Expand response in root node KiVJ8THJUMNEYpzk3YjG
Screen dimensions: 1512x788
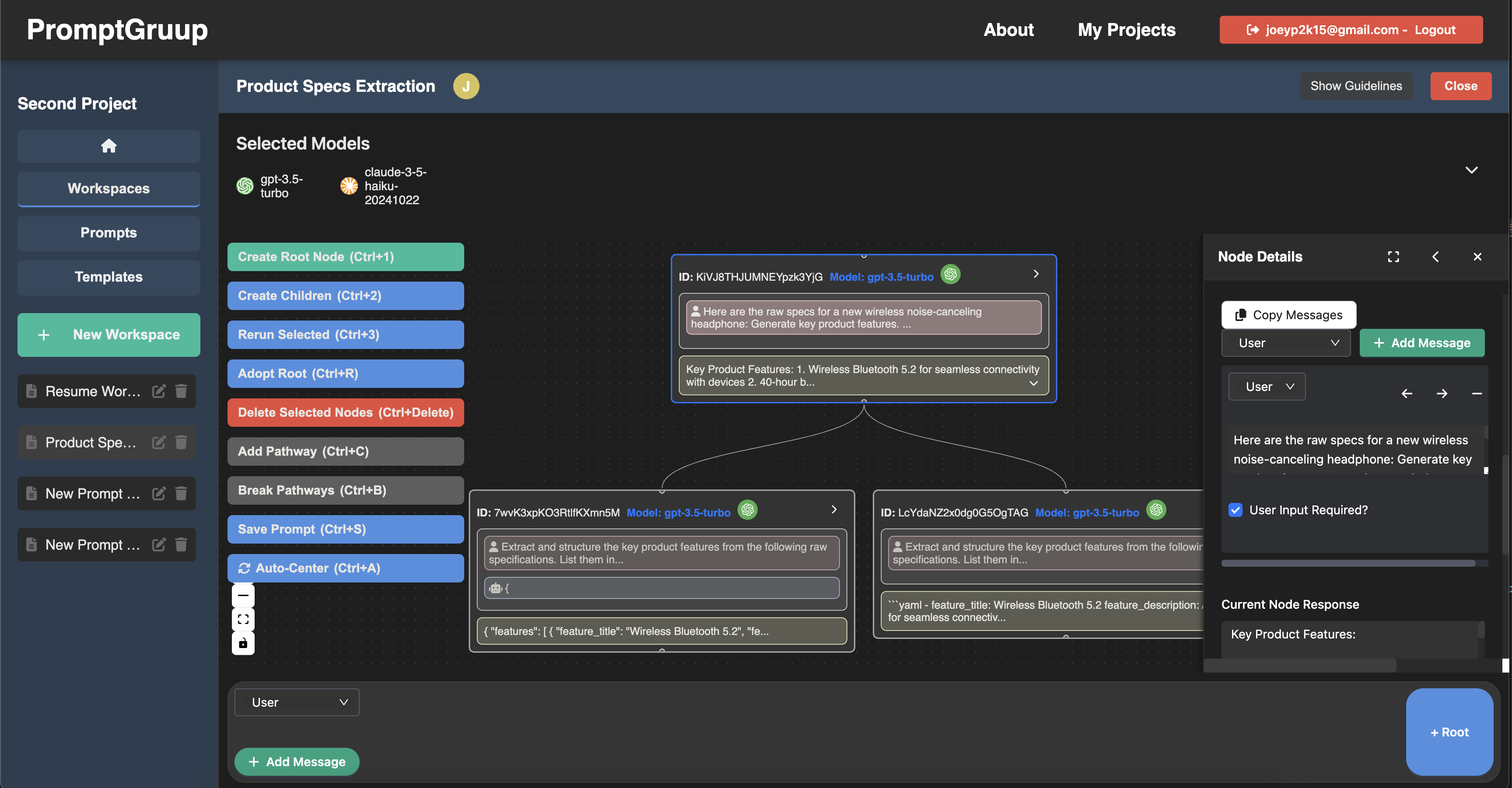[1033, 383]
